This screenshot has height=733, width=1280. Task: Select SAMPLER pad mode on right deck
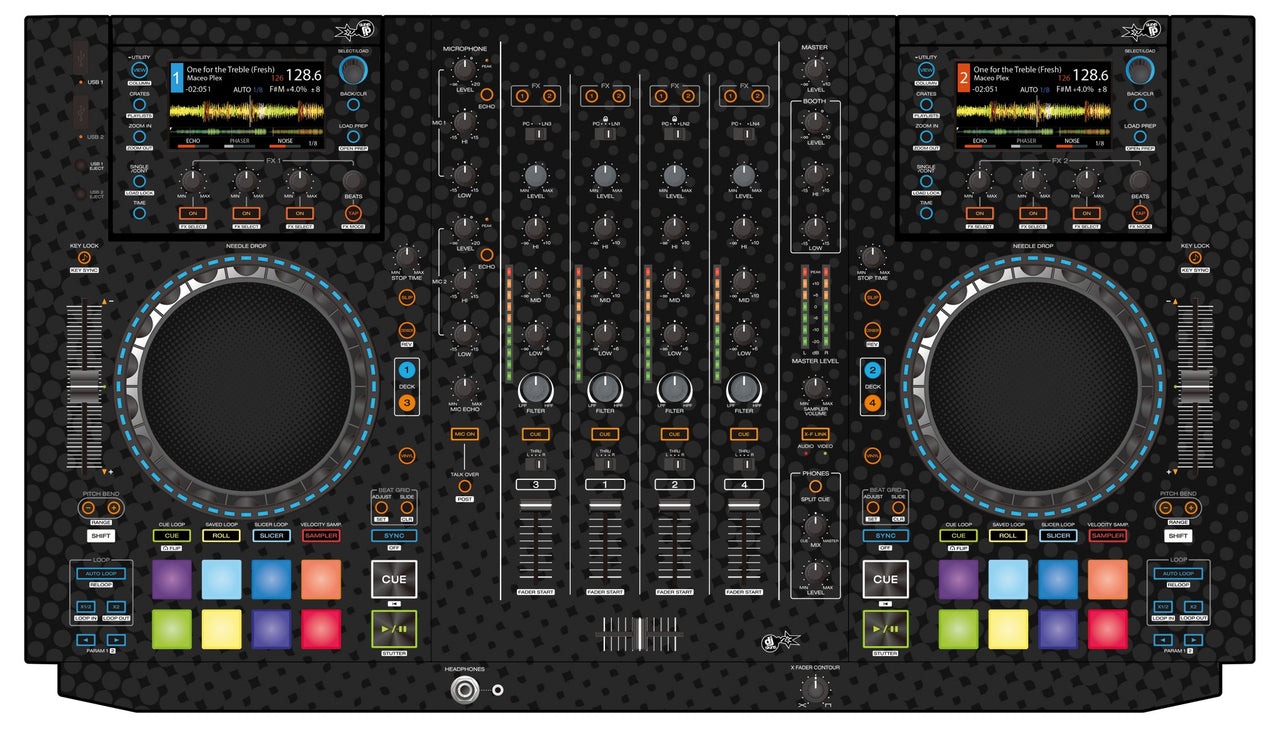(1108, 535)
